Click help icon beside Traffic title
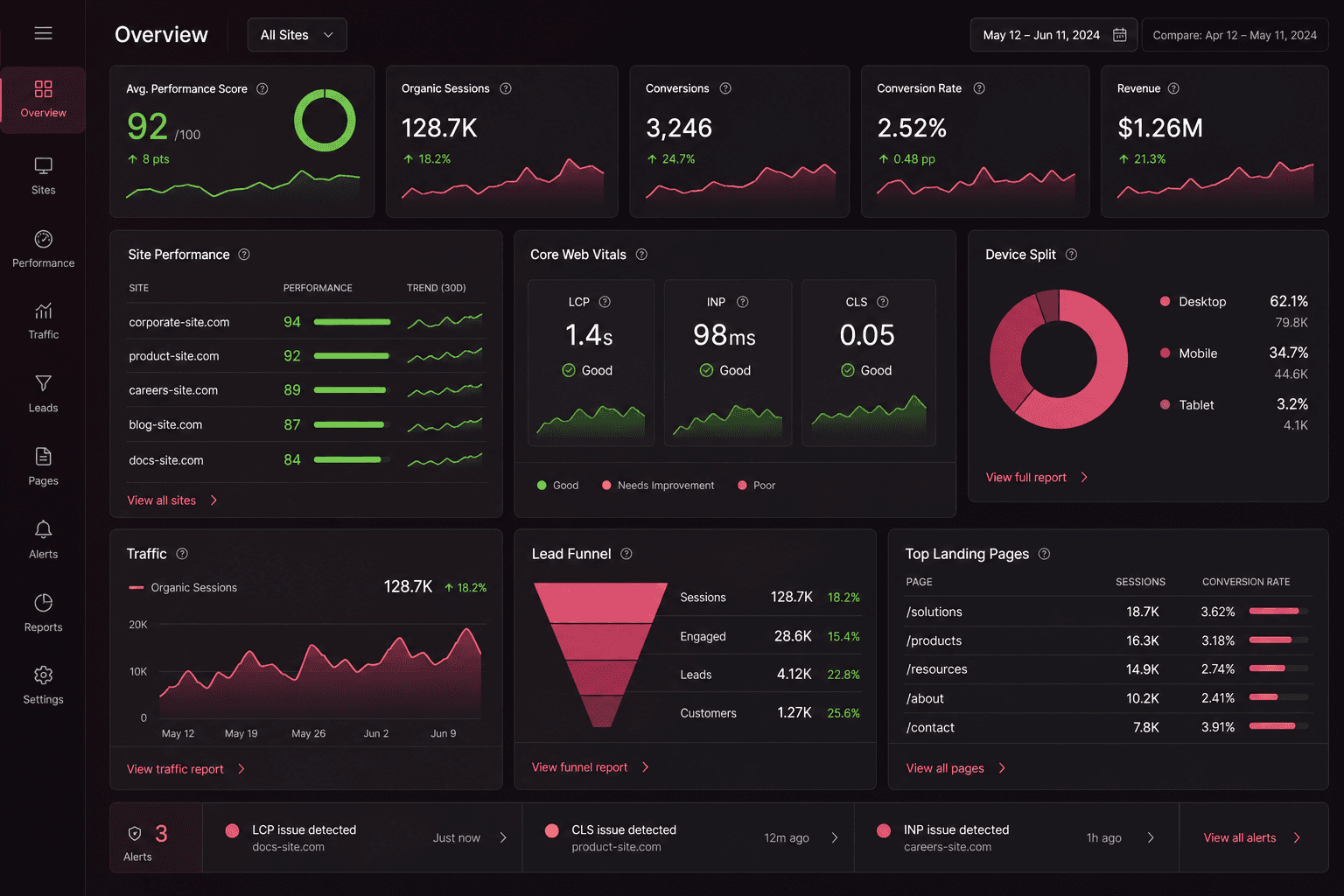 point(182,554)
